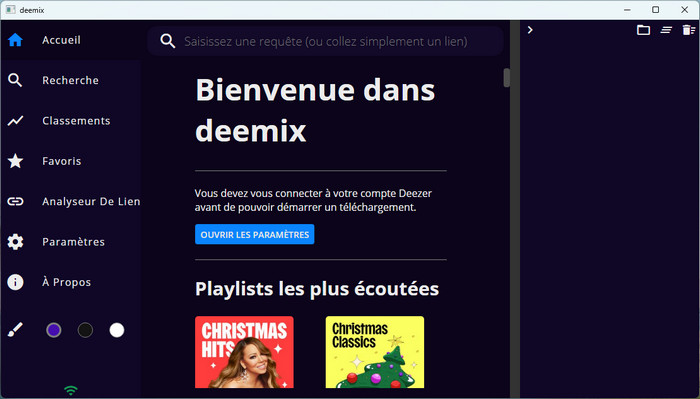Screen dimensions: 700x399
Task: Maximize the deemix window
Action: pos(655,10)
